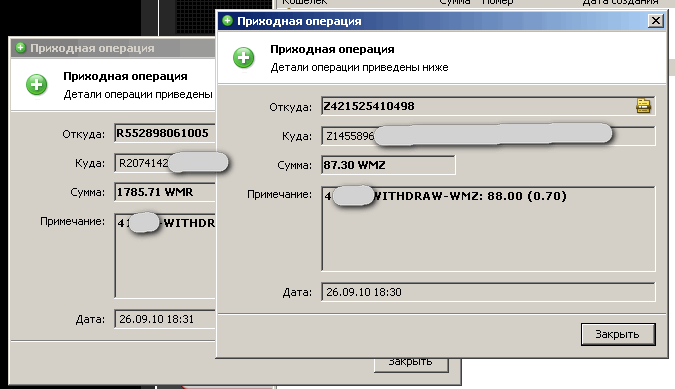Viewport: 675px width, 389px height.
Task: Click the back dialog title bar plus icon
Action: coord(20,47)
